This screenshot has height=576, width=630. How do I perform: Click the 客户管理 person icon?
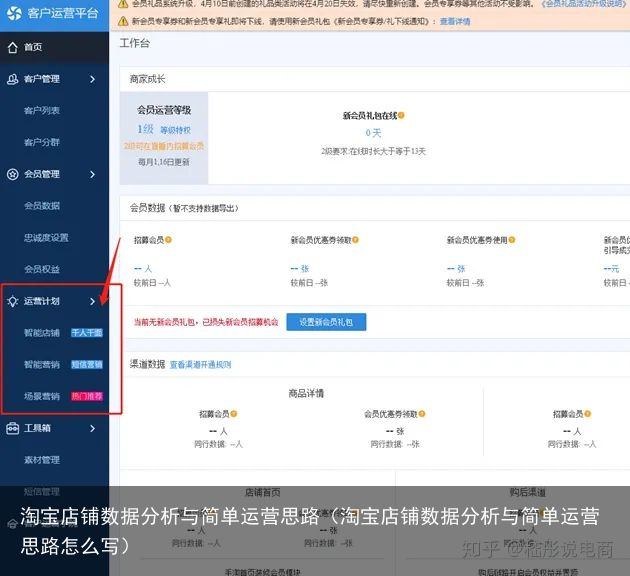tap(12, 79)
